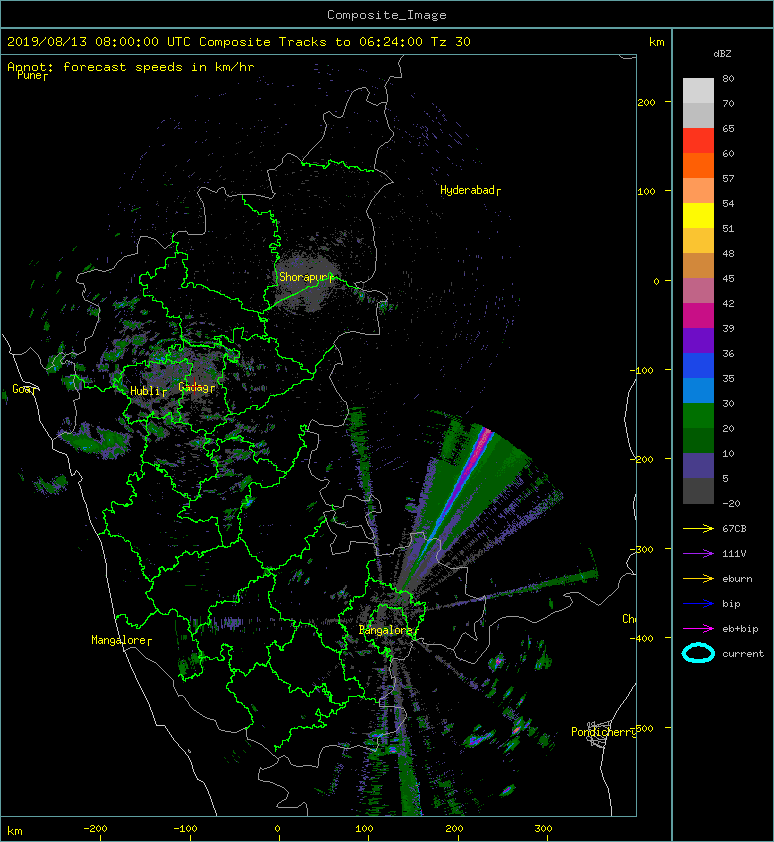Image resolution: width=774 pixels, height=842 pixels.
Task: Click the 200 km mark on vertical axis
Action: pyautogui.click(x=646, y=103)
